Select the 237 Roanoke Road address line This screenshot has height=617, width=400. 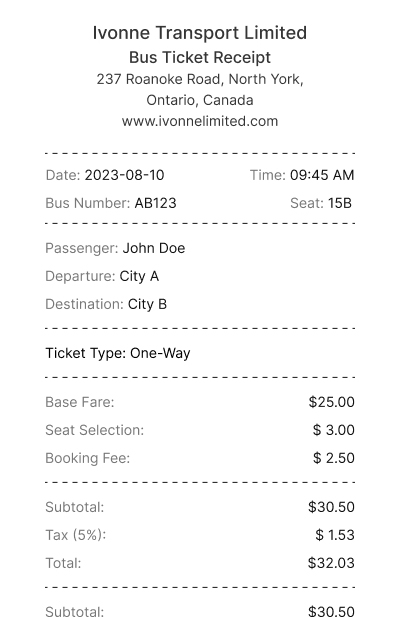click(x=200, y=79)
